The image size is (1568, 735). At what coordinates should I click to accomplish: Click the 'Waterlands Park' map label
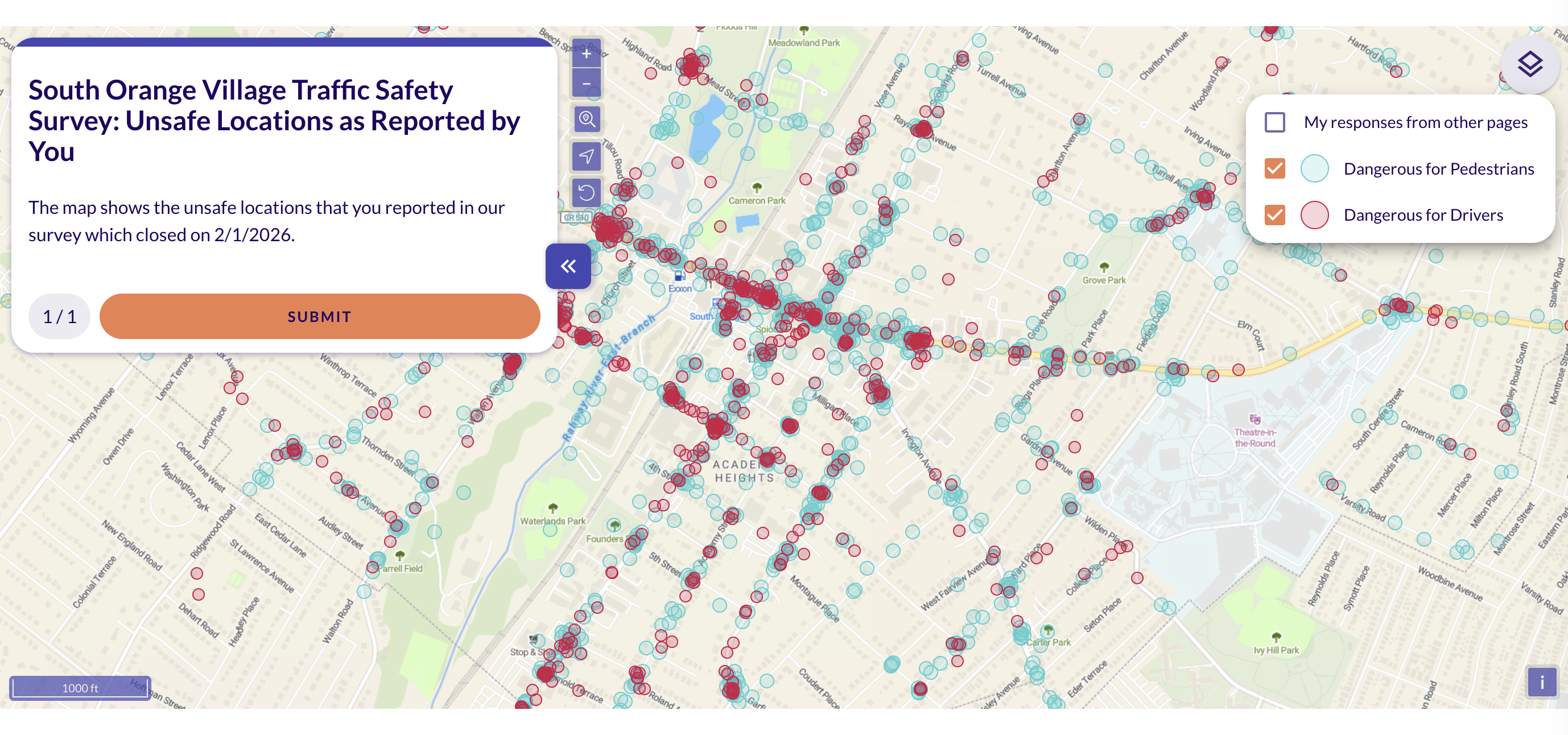click(552, 521)
